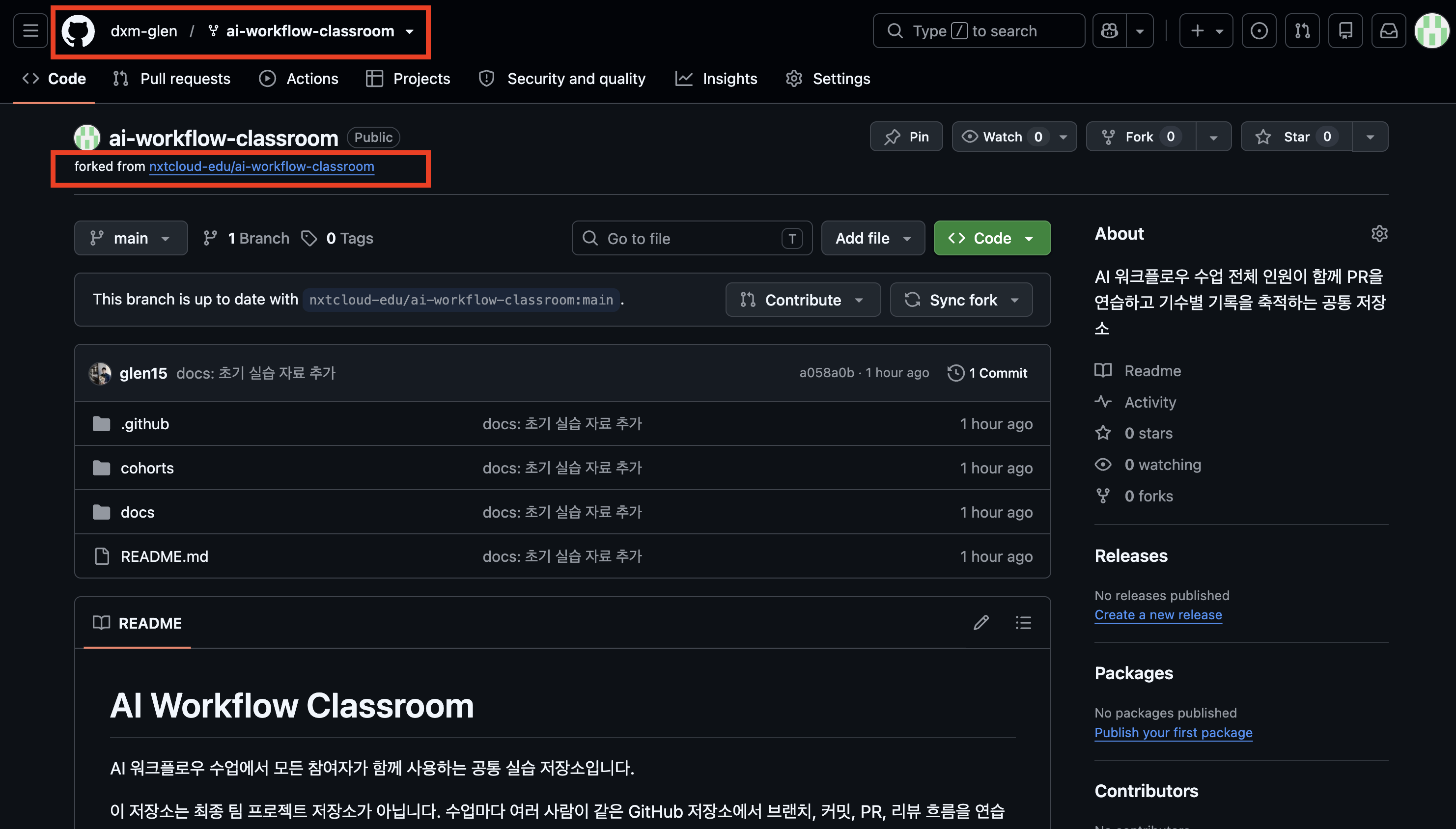Screen dimensions: 1456x829
Task: Open the cohorts folder
Action: pos(147,468)
